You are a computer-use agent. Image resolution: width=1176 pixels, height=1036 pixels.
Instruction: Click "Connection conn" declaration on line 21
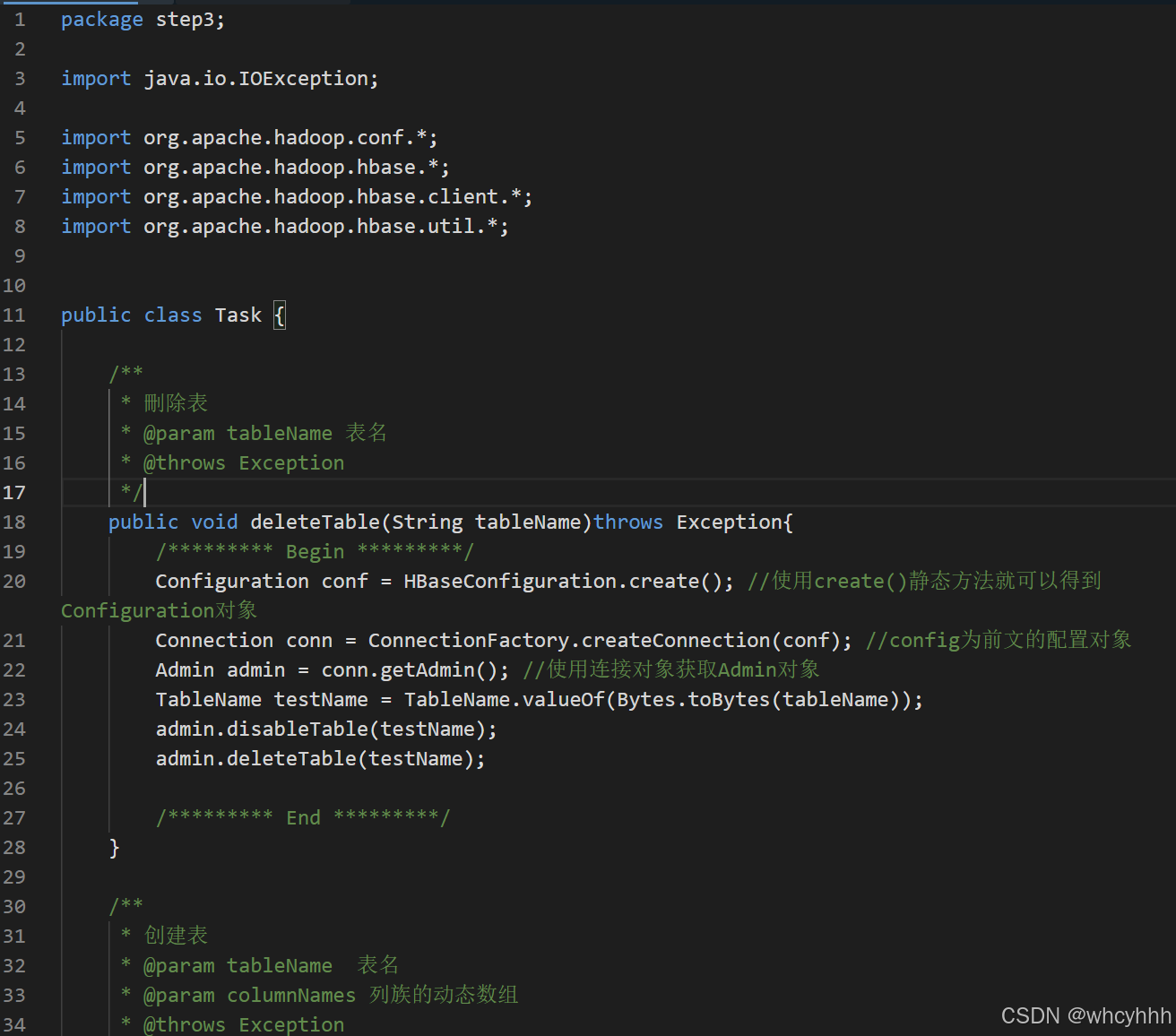coord(244,641)
